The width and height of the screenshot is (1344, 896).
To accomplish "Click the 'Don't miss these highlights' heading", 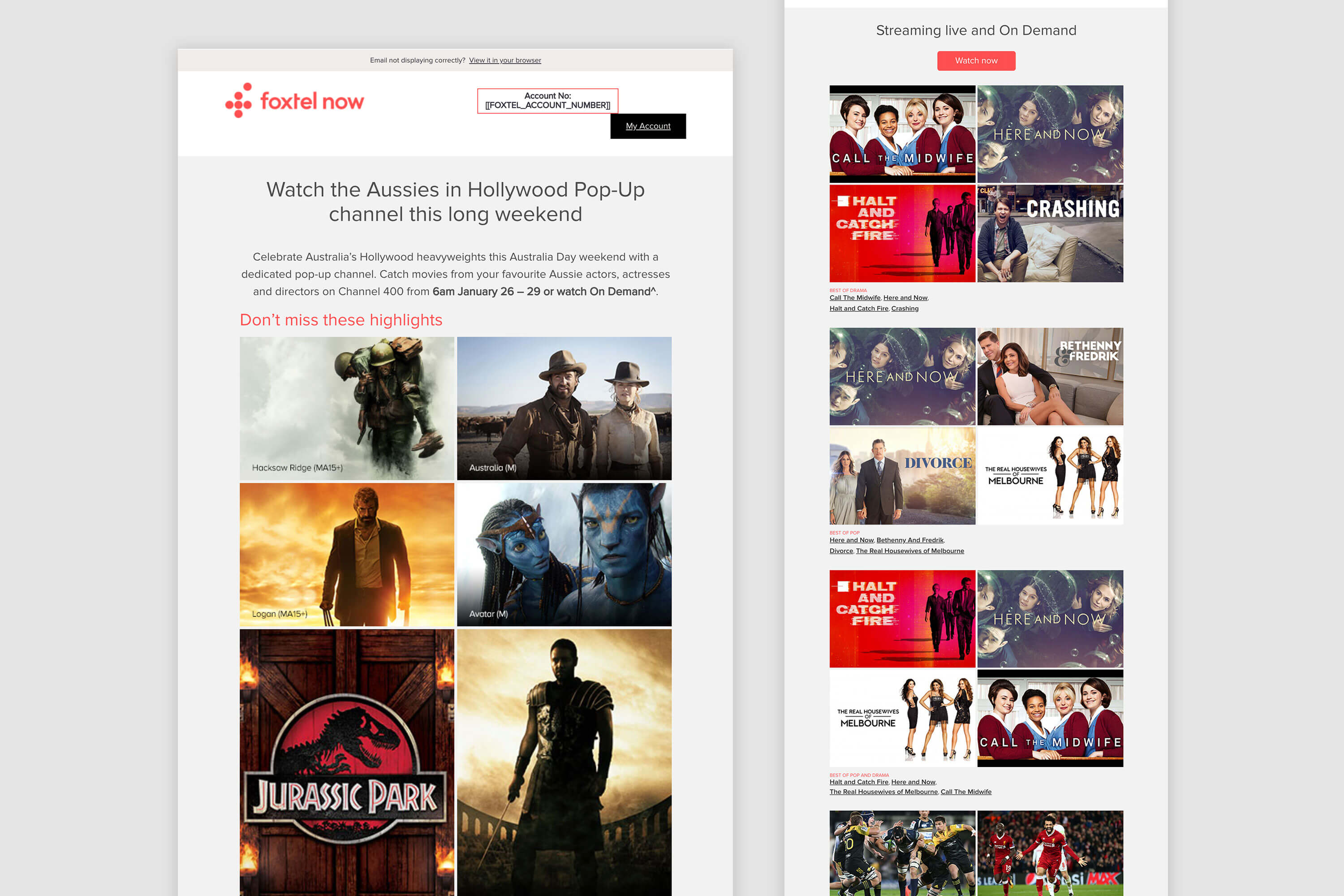I will 341,320.
